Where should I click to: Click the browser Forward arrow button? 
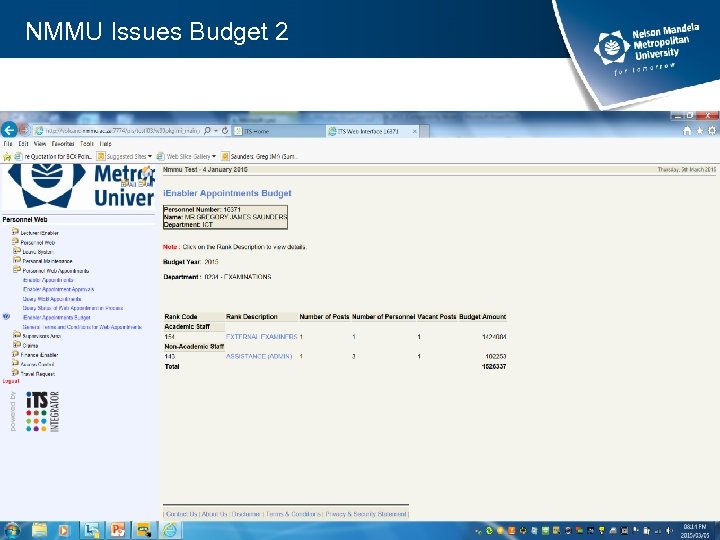(24, 130)
